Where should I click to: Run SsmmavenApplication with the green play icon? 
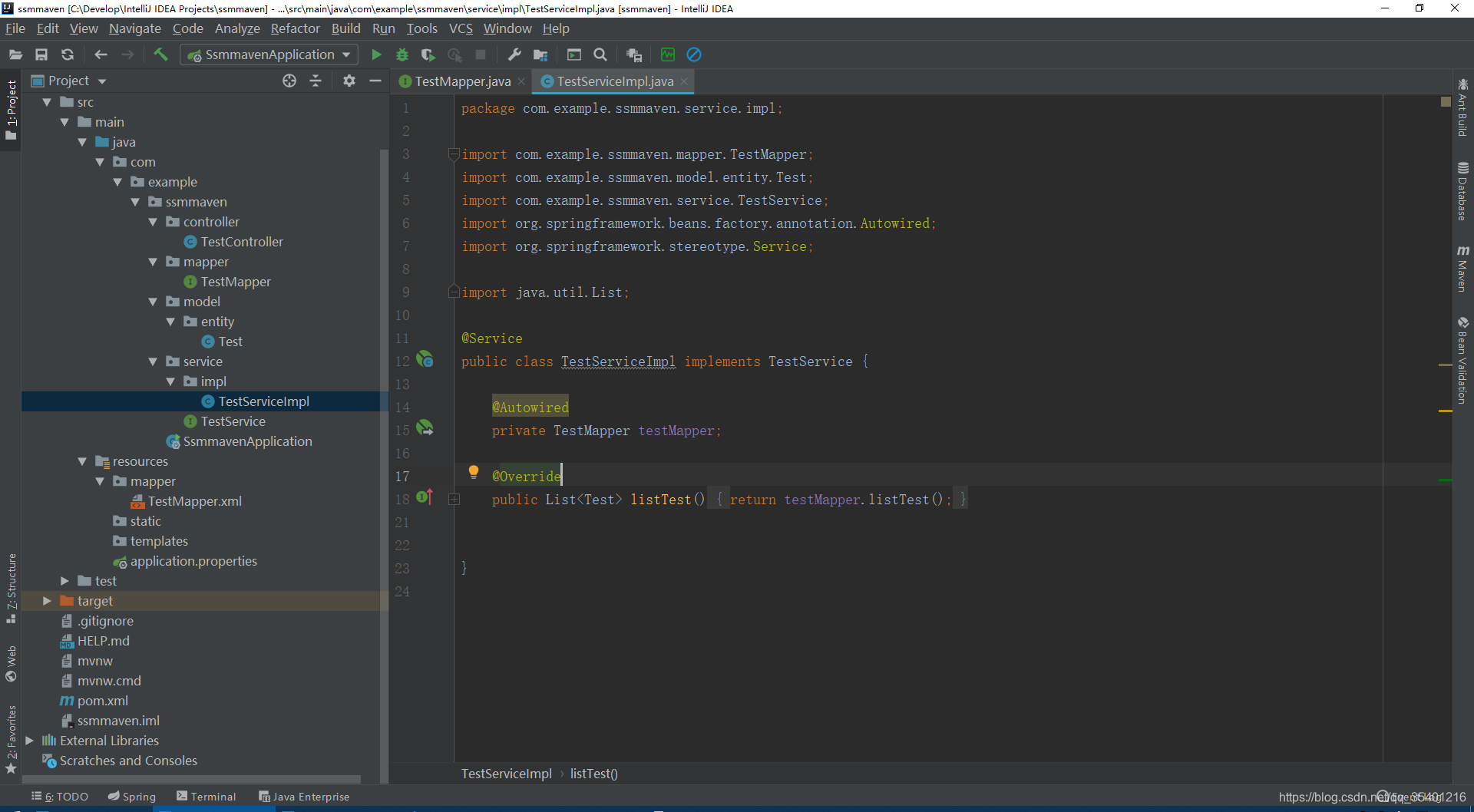click(376, 54)
